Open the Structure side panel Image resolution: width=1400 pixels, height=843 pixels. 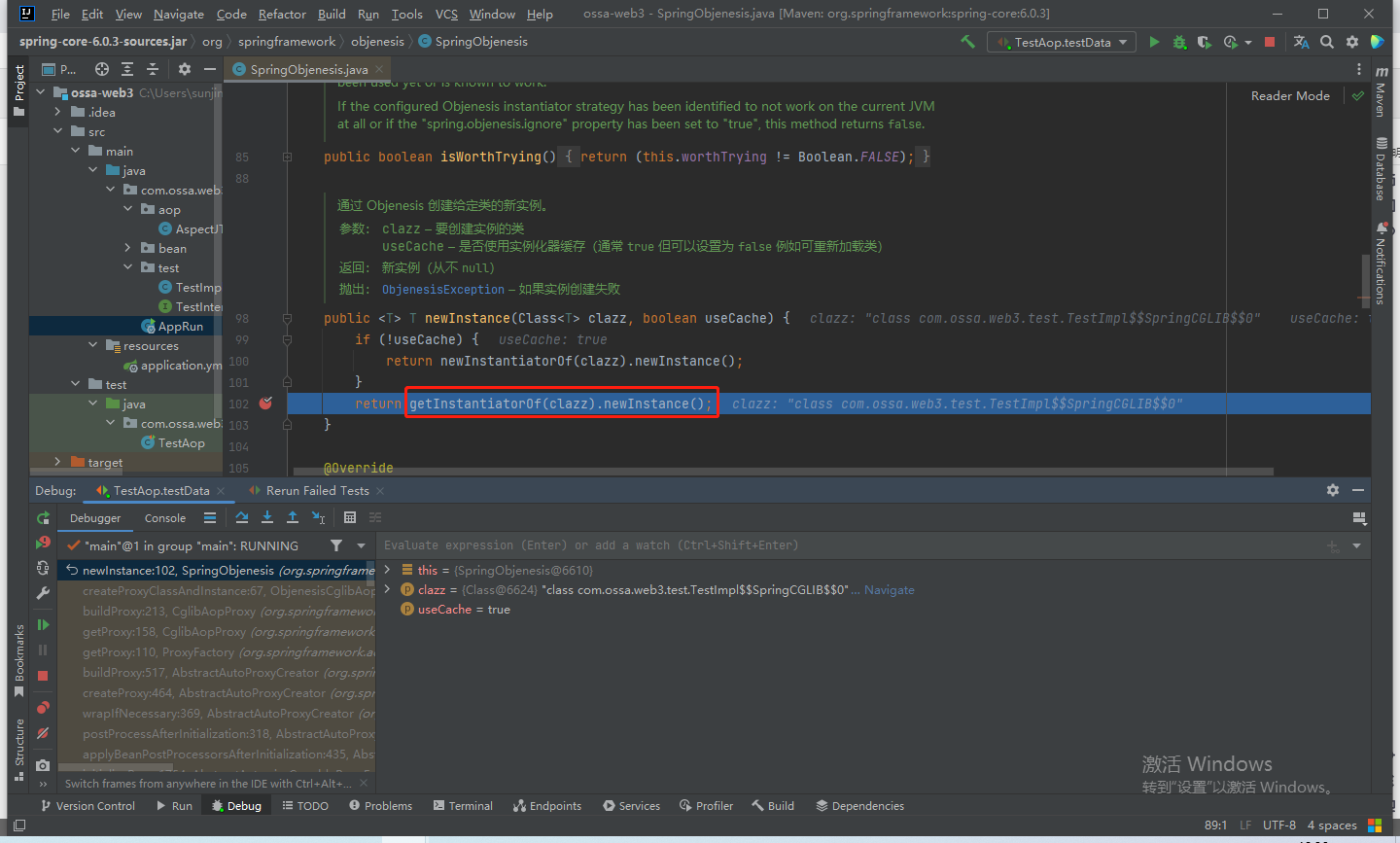click(18, 749)
